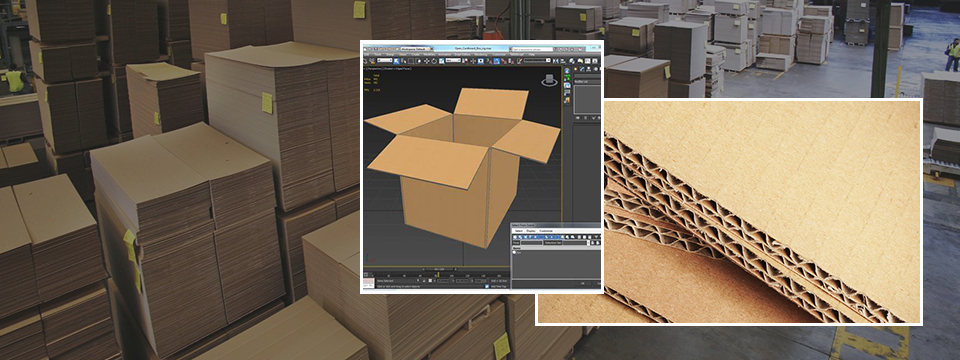Screen dimensions: 960x360
Task: Click the Align tool icon
Action: [563, 61]
